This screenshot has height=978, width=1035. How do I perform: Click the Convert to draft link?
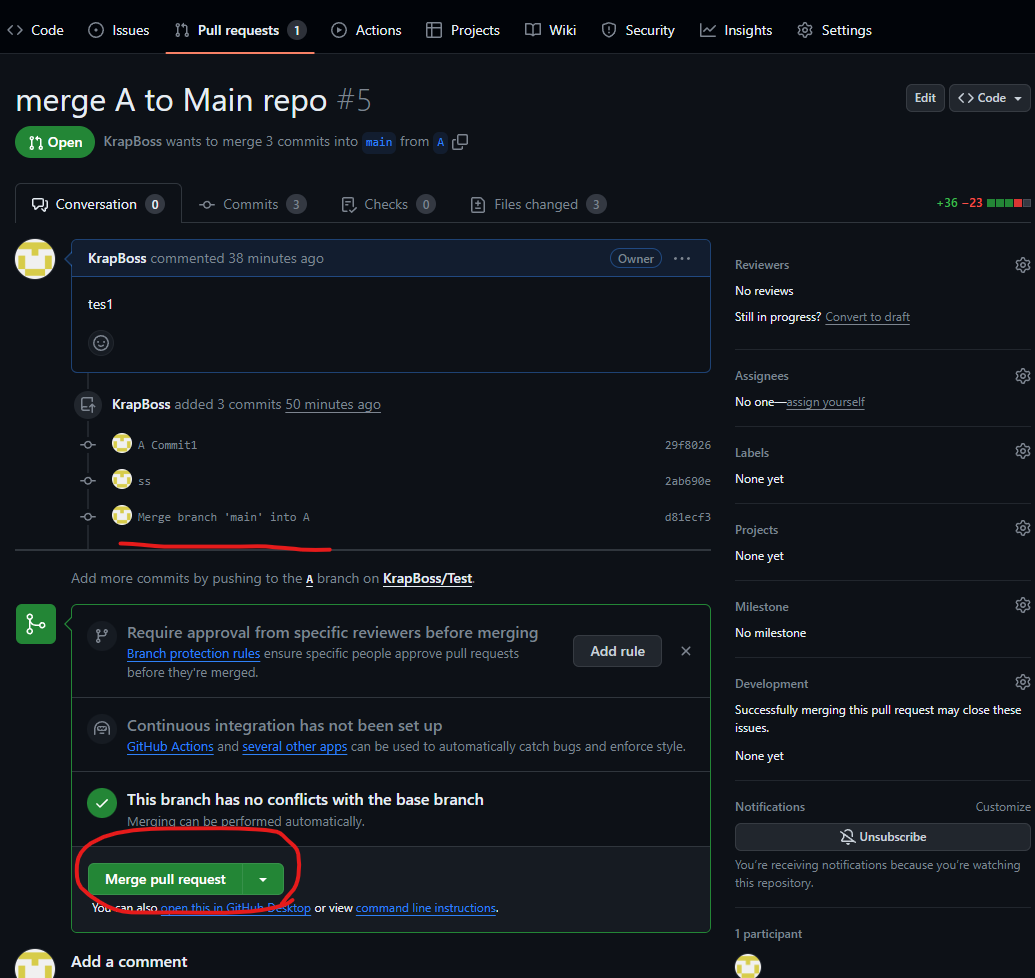pos(867,317)
